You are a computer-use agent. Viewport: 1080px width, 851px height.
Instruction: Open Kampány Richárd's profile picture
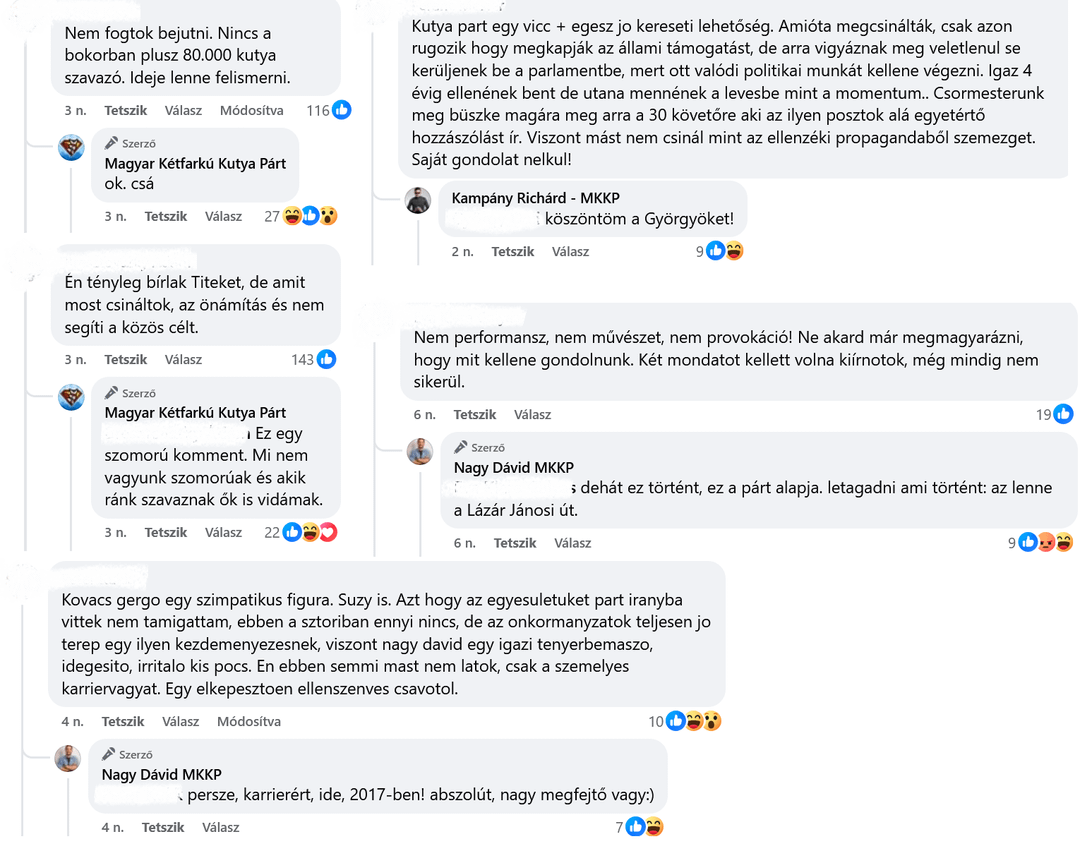coord(418,200)
